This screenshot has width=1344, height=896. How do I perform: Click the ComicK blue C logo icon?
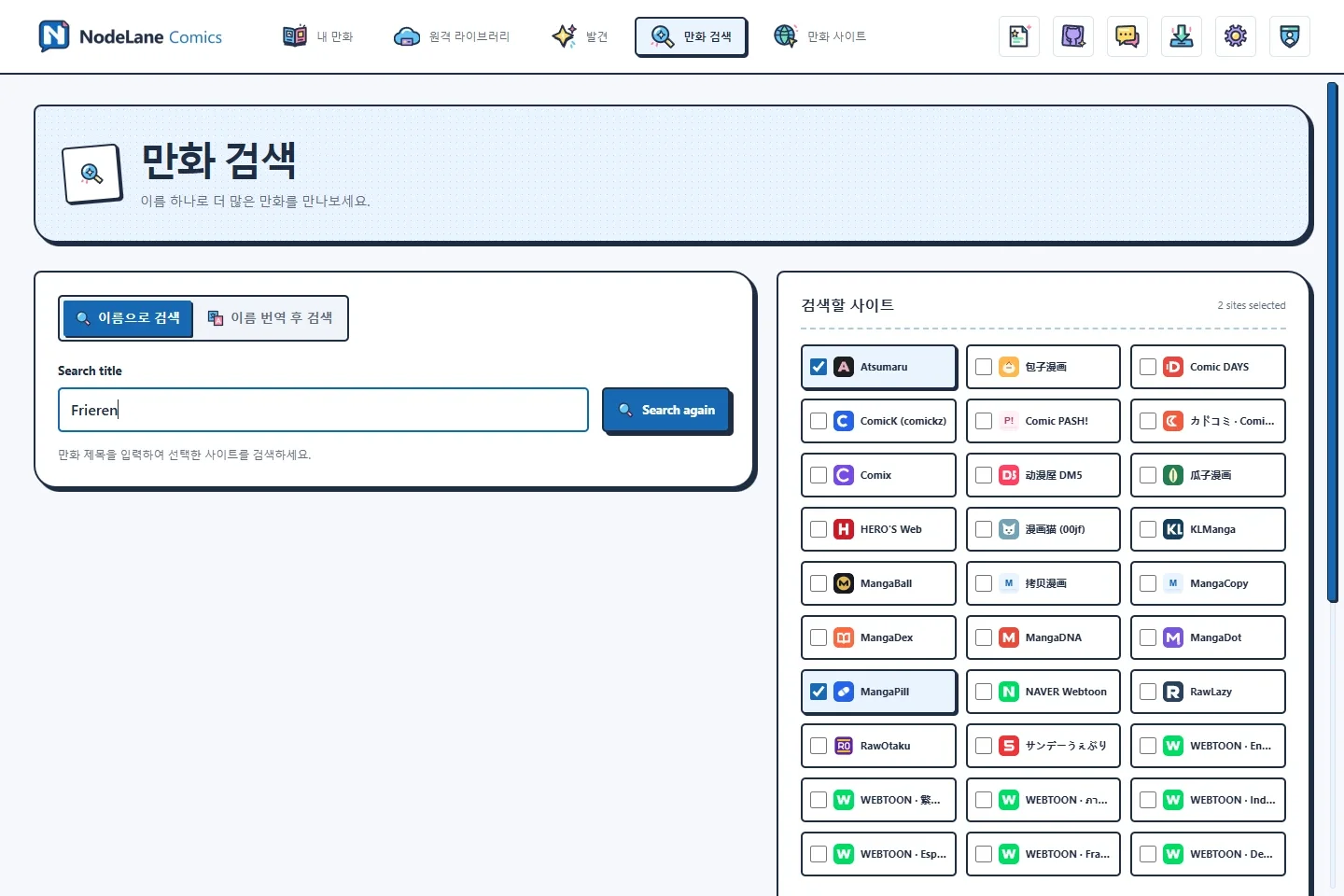click(844, 421)
